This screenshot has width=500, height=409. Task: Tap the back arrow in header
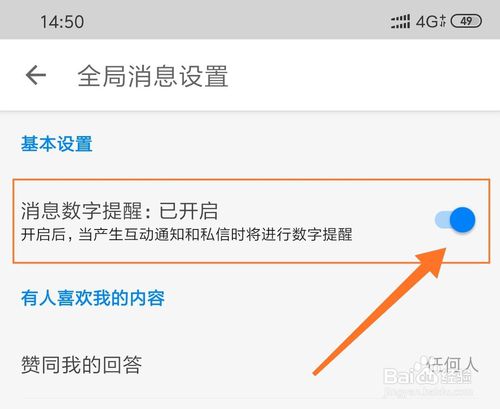36,75
